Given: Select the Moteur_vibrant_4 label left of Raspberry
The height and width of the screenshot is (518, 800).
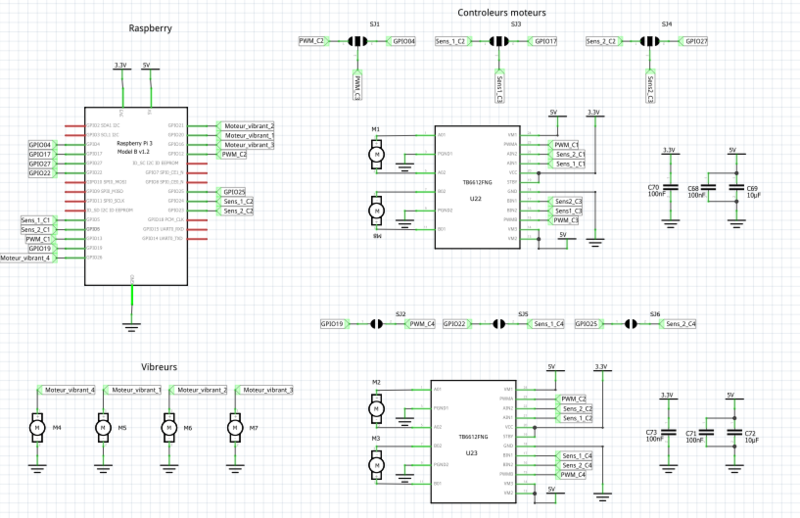Looking at the screenshot, I should (27, 258).
